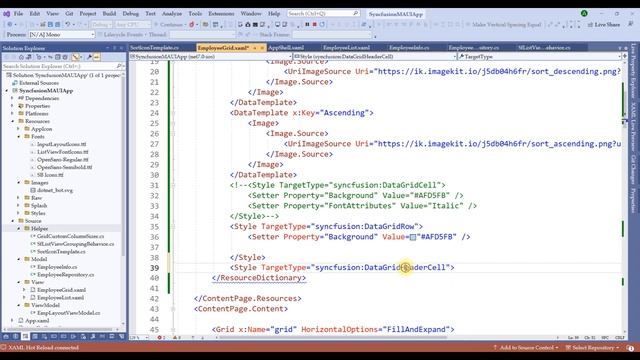Viewport: 640px width, 360px height.
Task: Open the Build menu
Action: [x=109, y=13]
